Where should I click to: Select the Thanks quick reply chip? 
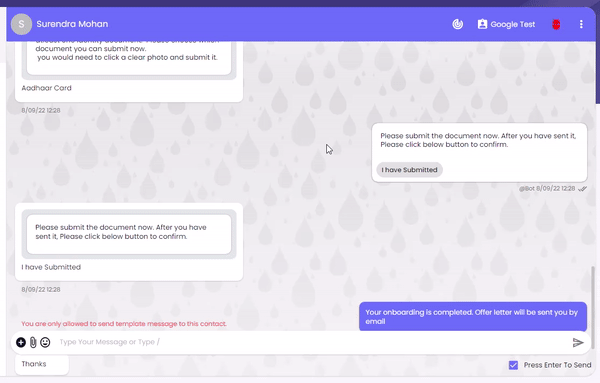click(x=42, y=364)
